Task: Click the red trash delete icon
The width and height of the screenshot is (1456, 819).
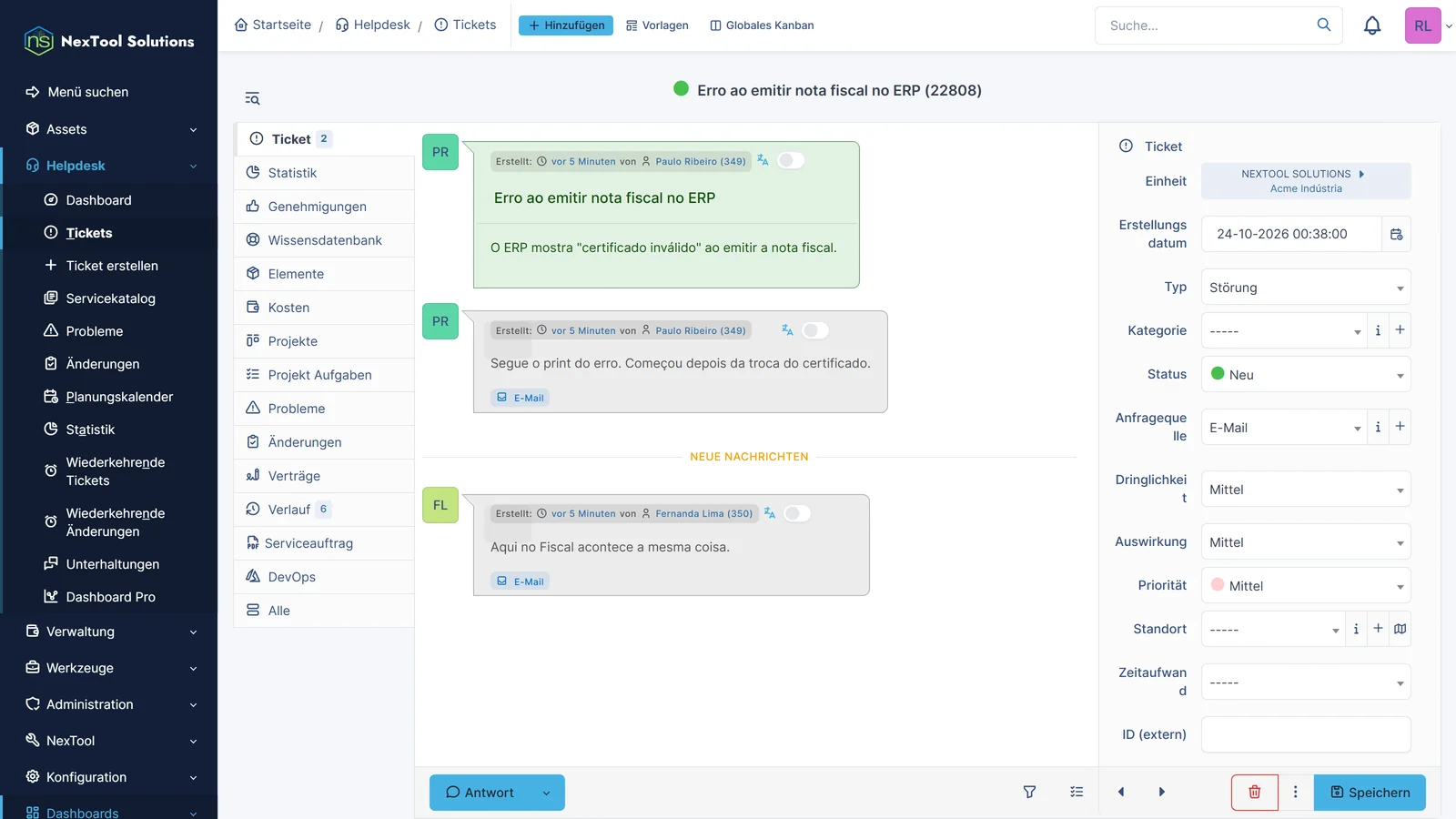Action: pyautogui.click(x=1254, y=792)
